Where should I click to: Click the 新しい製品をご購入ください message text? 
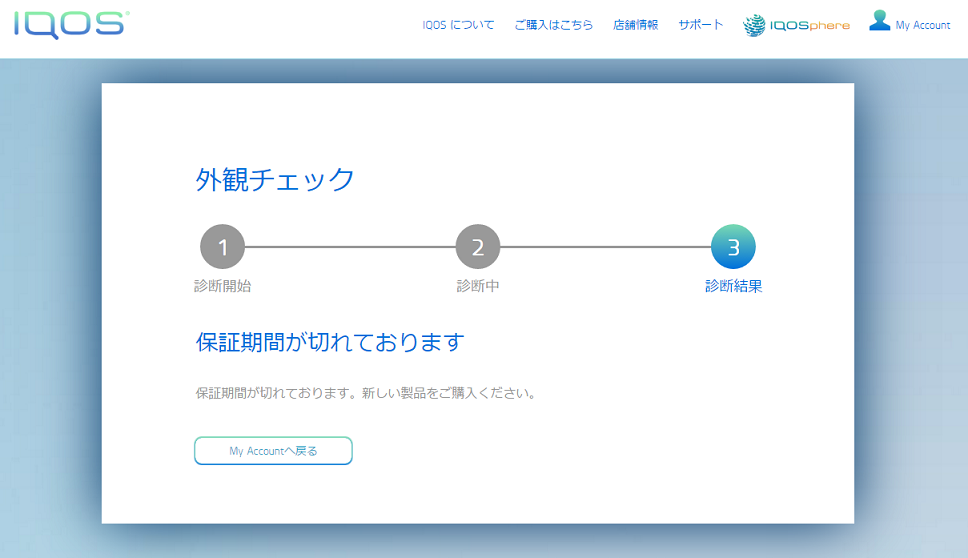pyautogui.click(x=449, y=393)
